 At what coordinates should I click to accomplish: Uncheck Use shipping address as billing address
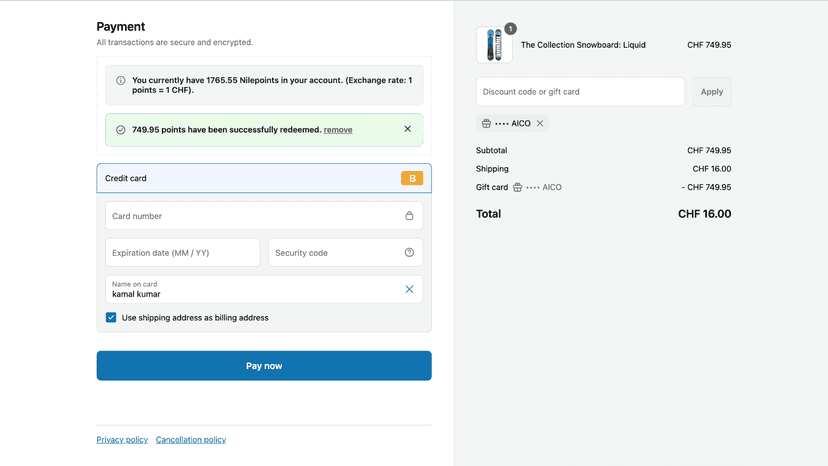[111, 318]
